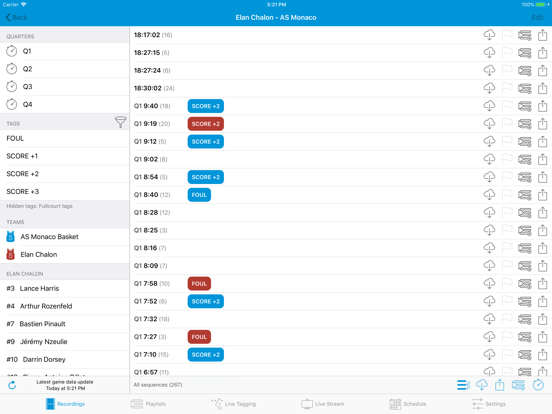Share the Q1 9:02 sequence
The height and width of the screenshot is (414, 552).
click(x=542, y=159)
